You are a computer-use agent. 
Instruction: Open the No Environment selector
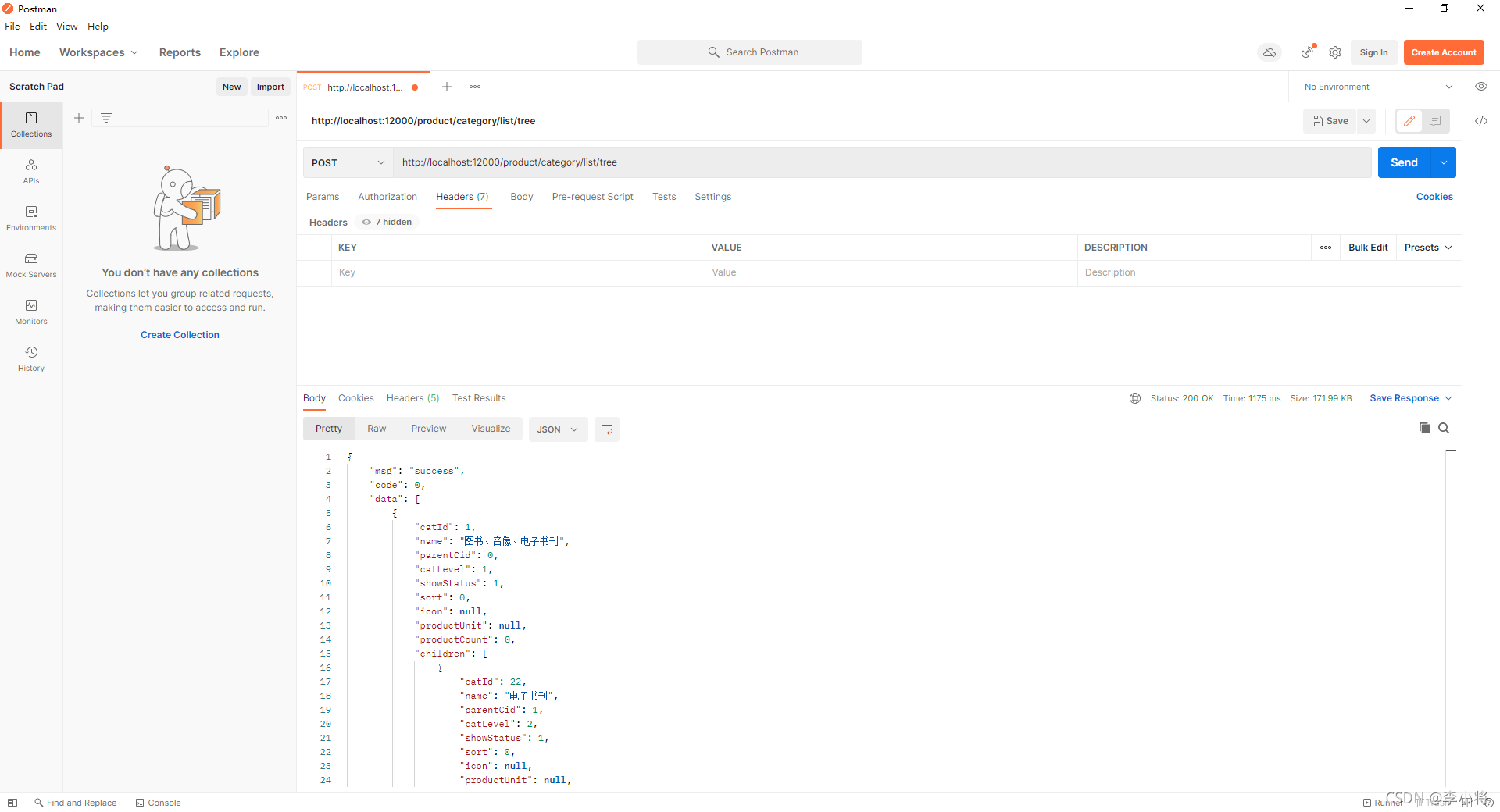(1378, 87)
